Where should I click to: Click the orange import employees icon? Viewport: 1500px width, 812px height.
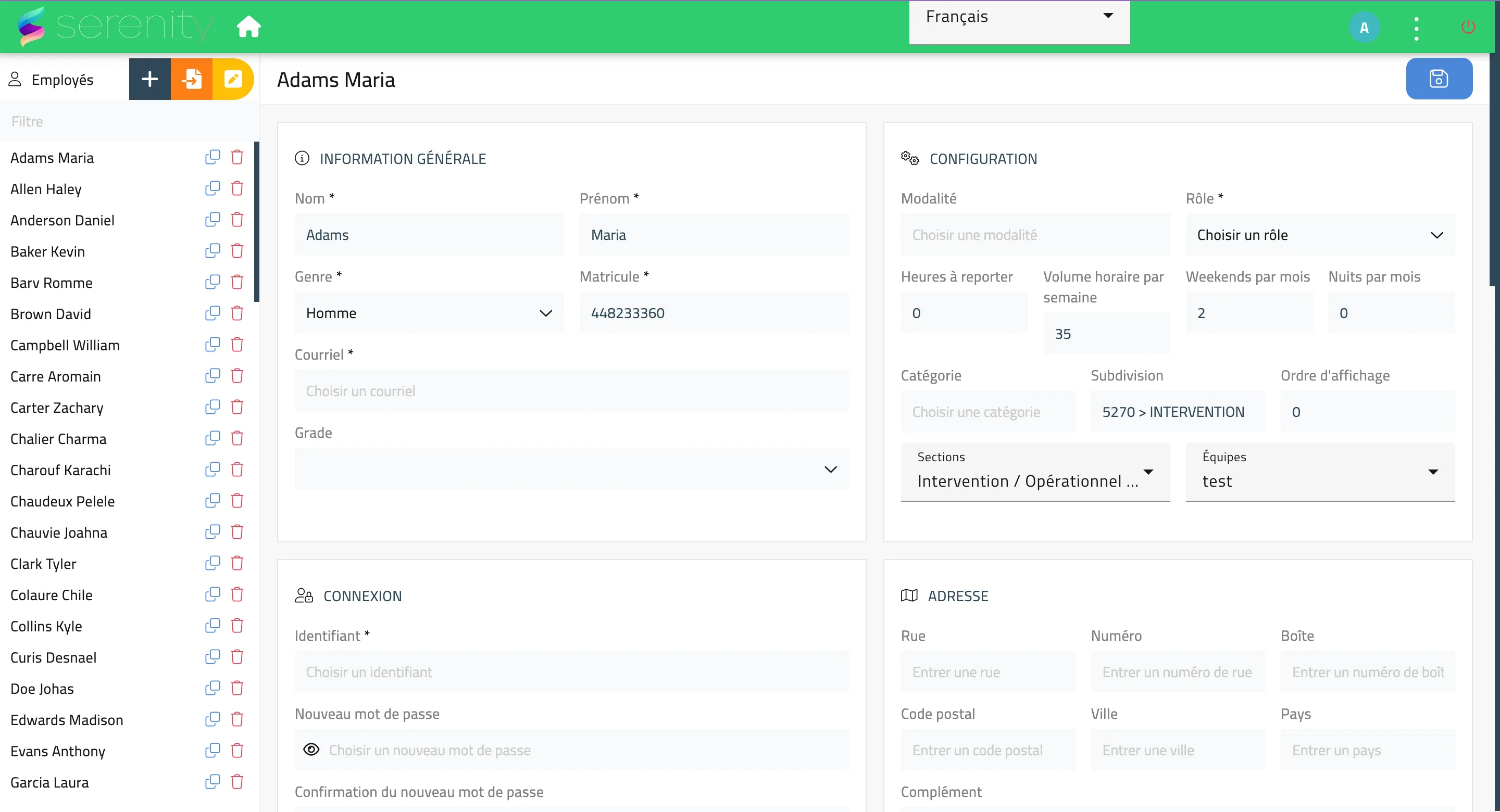click(192, 79)
